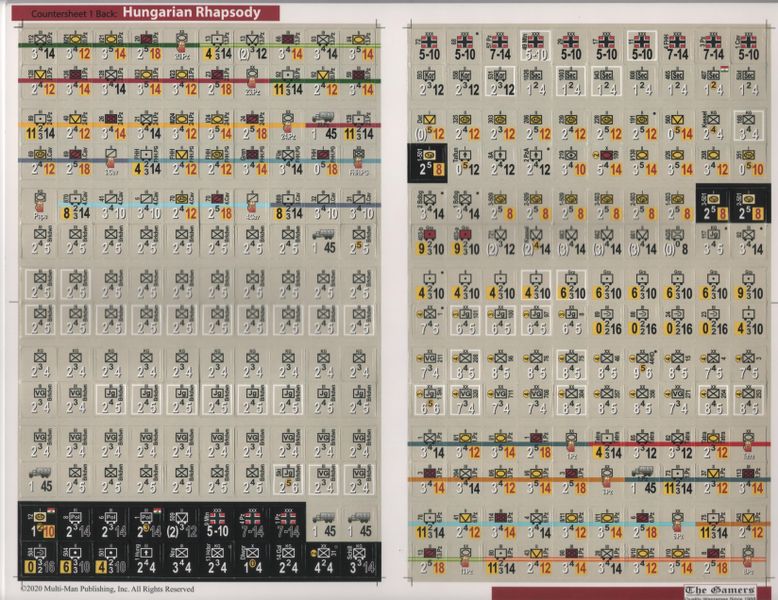Select 'Sec' 1-2-4 counter with Hungarian flag

(713, 81)
